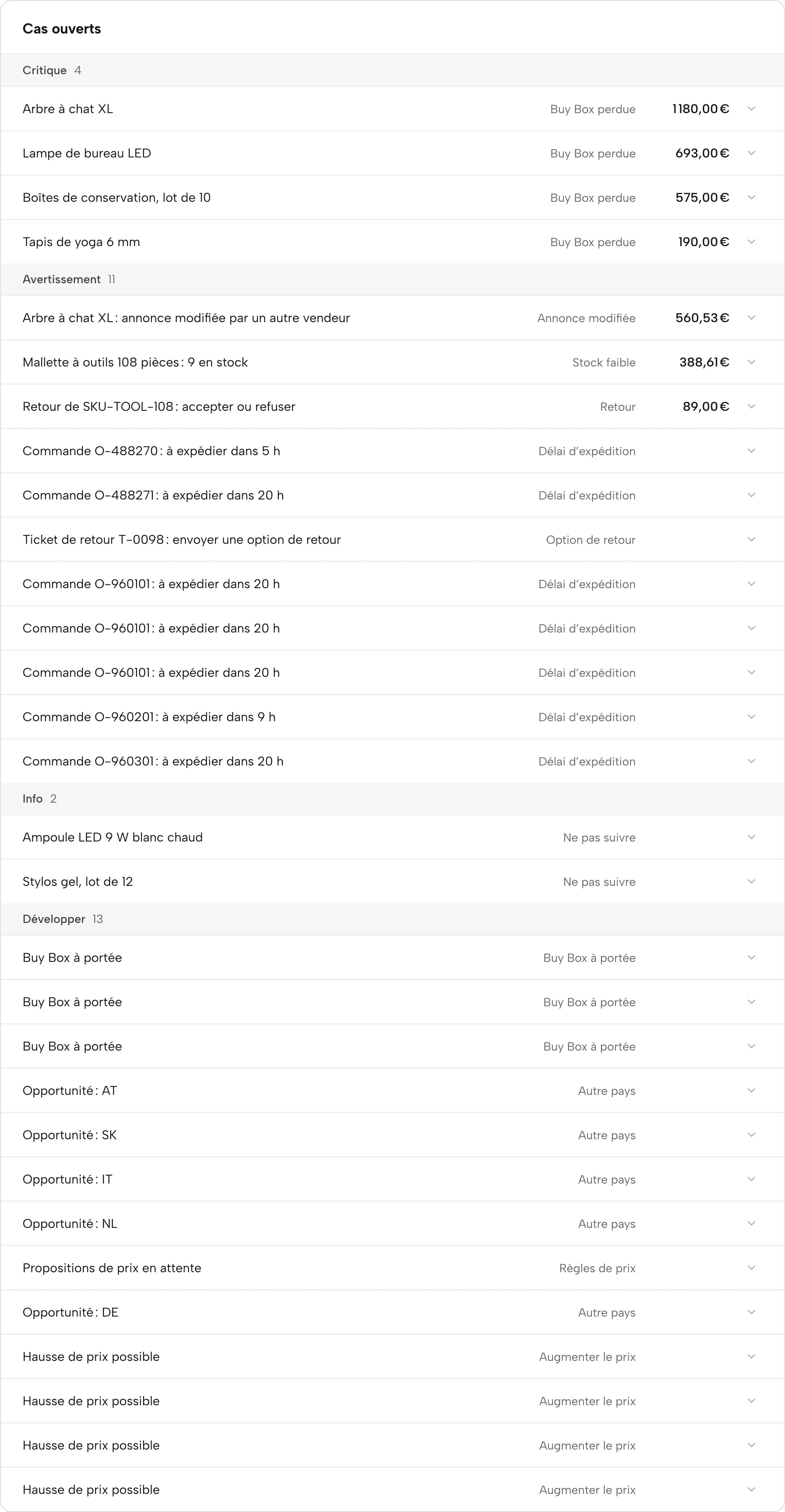Screen dimensions: 785x1512
Task: Expand the Arbre à chat XL Buy Box row chevron
Action: point(751,109)
